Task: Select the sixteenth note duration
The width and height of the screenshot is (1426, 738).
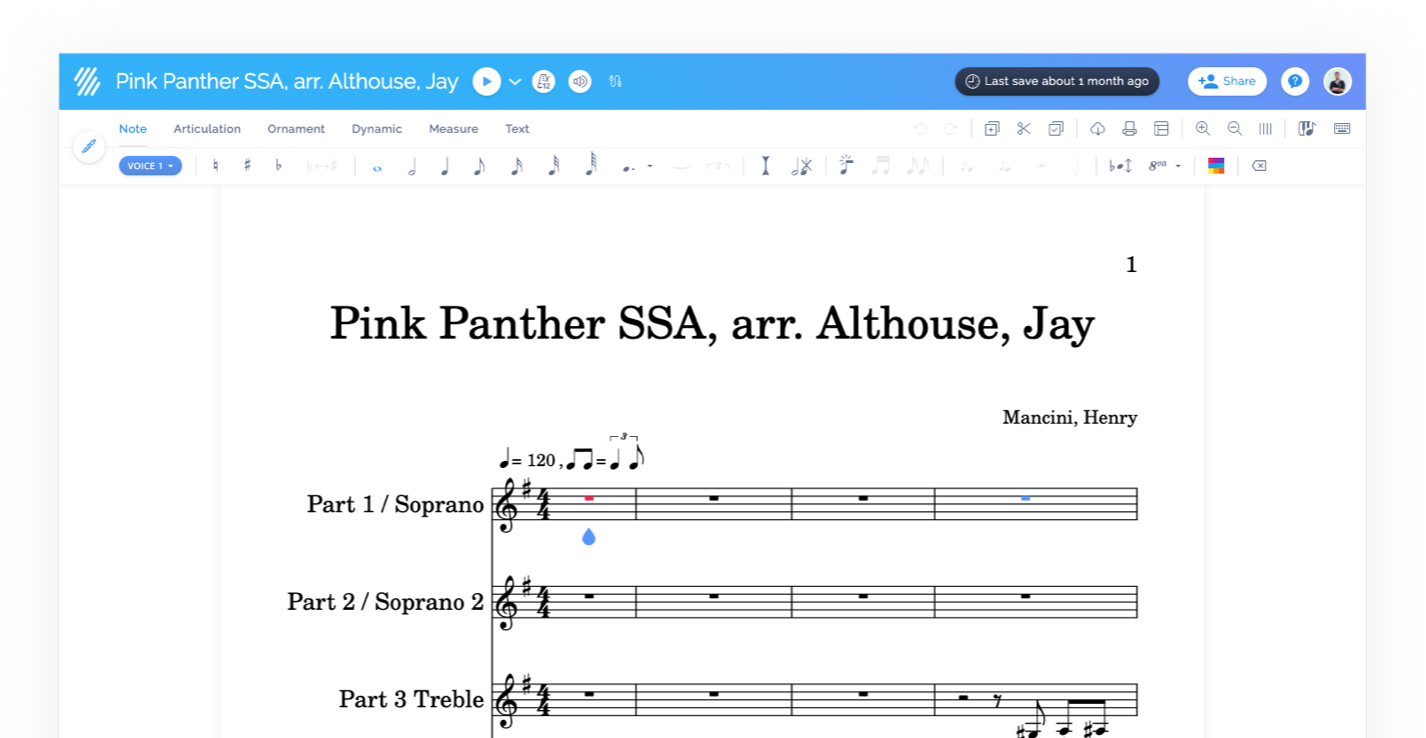Action: [x=516, y=167]
